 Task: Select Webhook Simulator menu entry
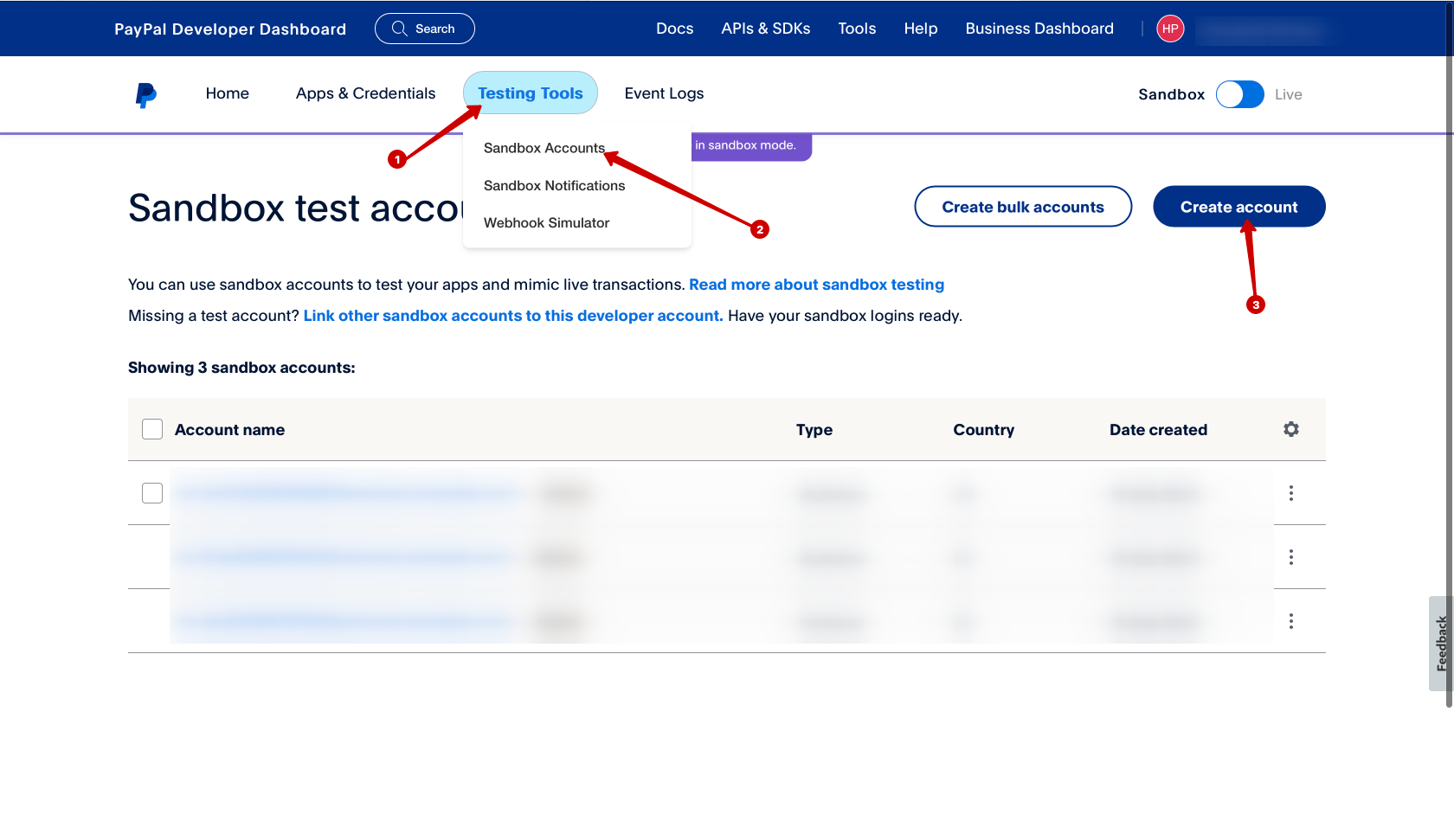pyautogui.click(x=546, y=222)
